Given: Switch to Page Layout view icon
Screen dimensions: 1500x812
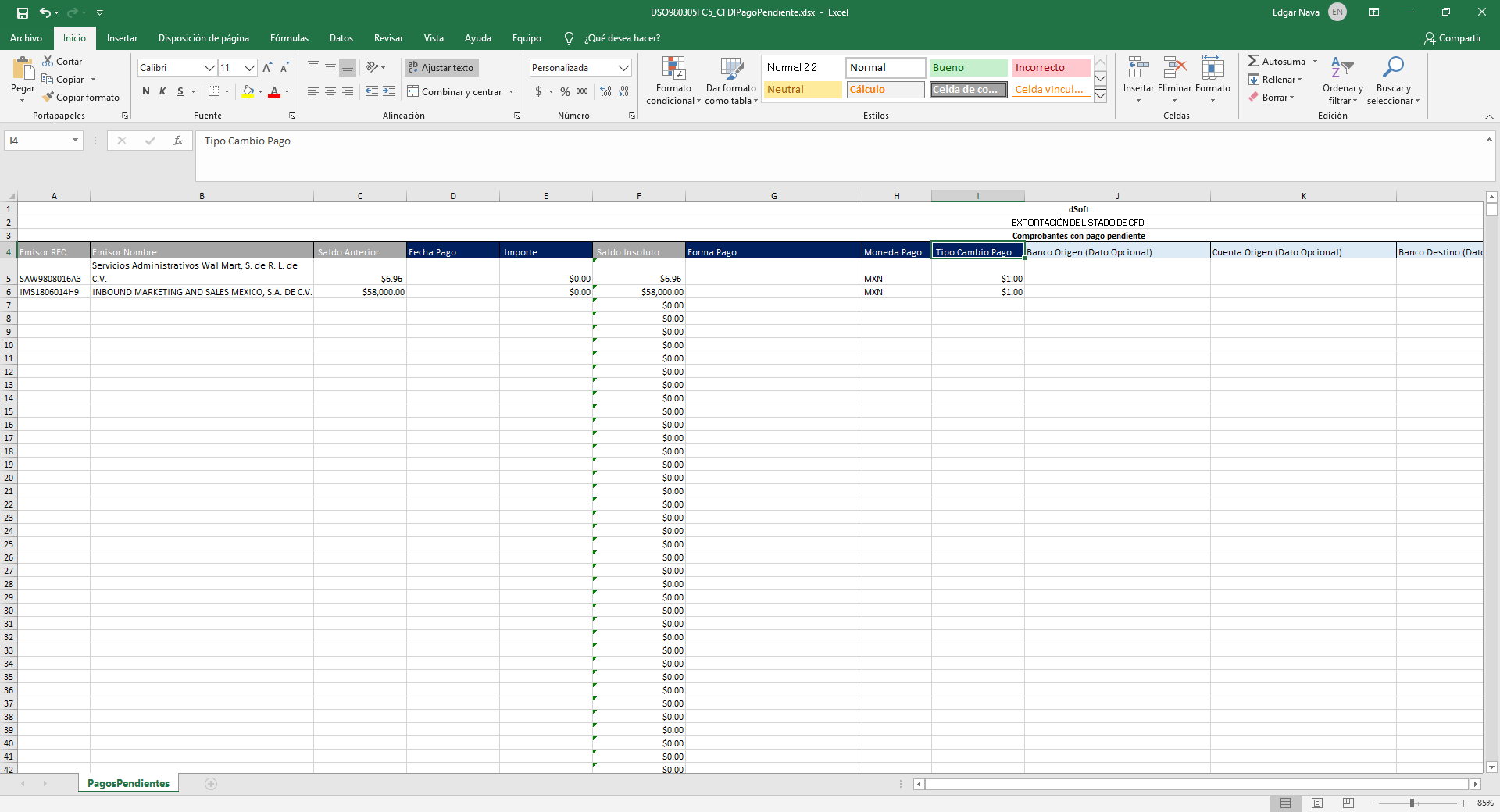Looking at the screenshot, I should click(1317, 803).
